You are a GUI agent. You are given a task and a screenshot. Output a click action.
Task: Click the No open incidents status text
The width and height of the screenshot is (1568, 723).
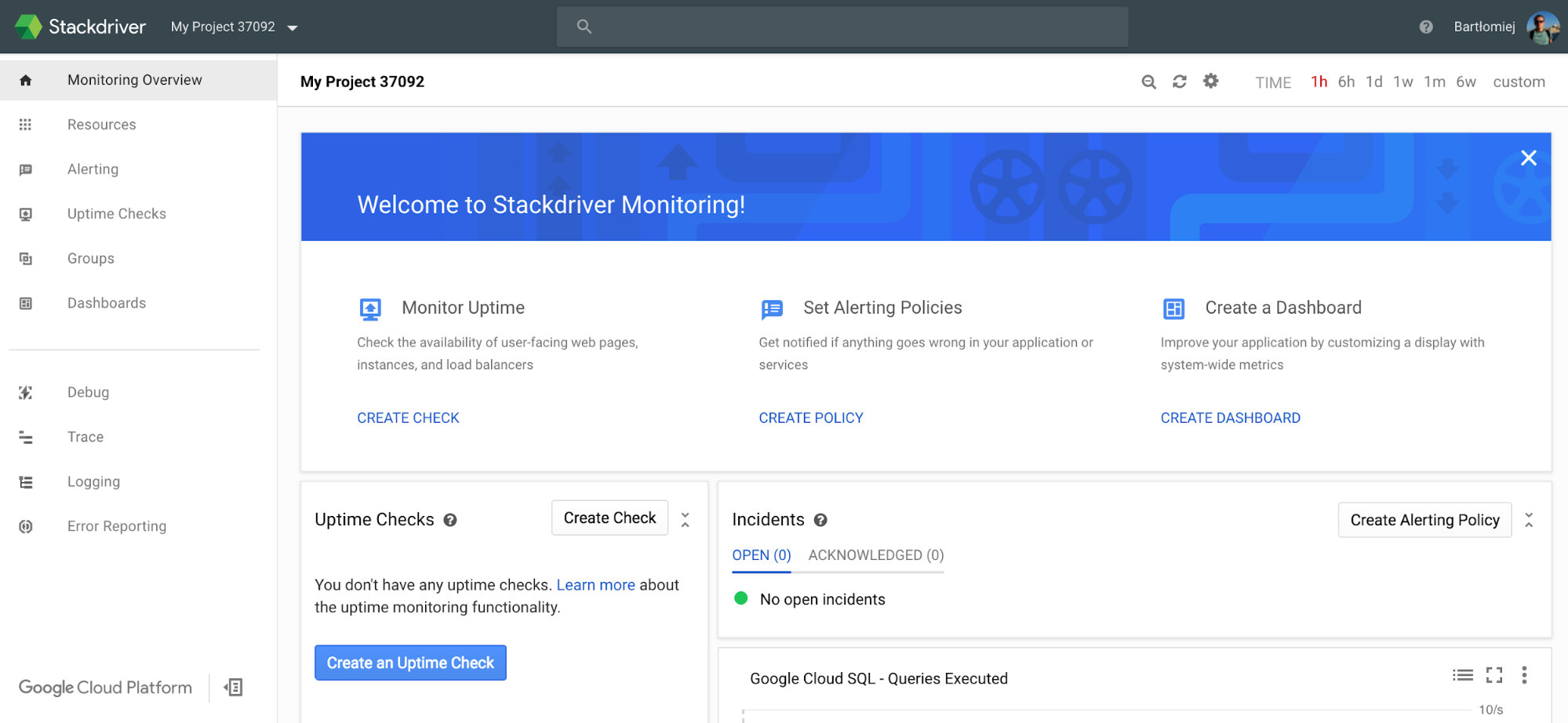coord(822,600)
